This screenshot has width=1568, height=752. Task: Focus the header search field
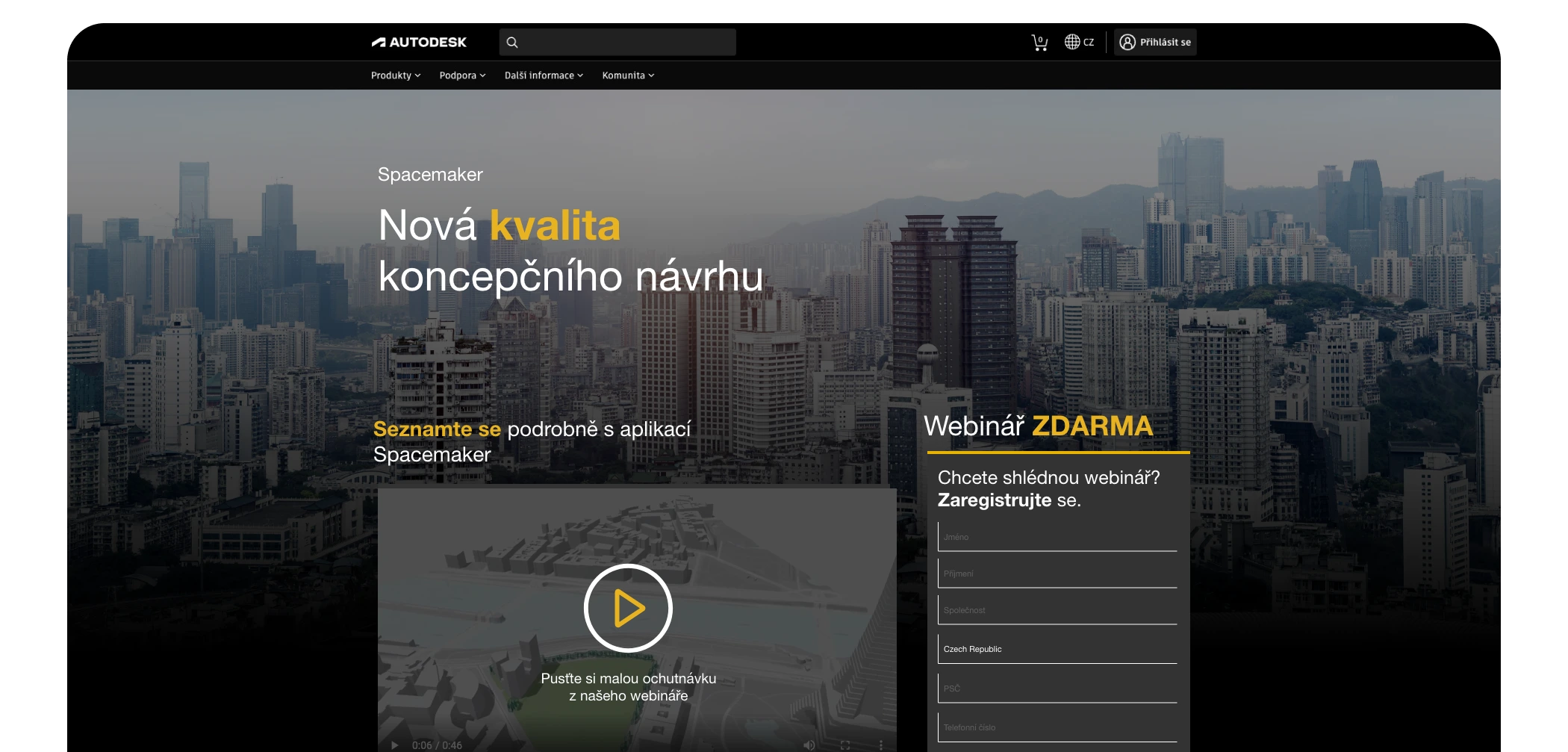(617, 43)
